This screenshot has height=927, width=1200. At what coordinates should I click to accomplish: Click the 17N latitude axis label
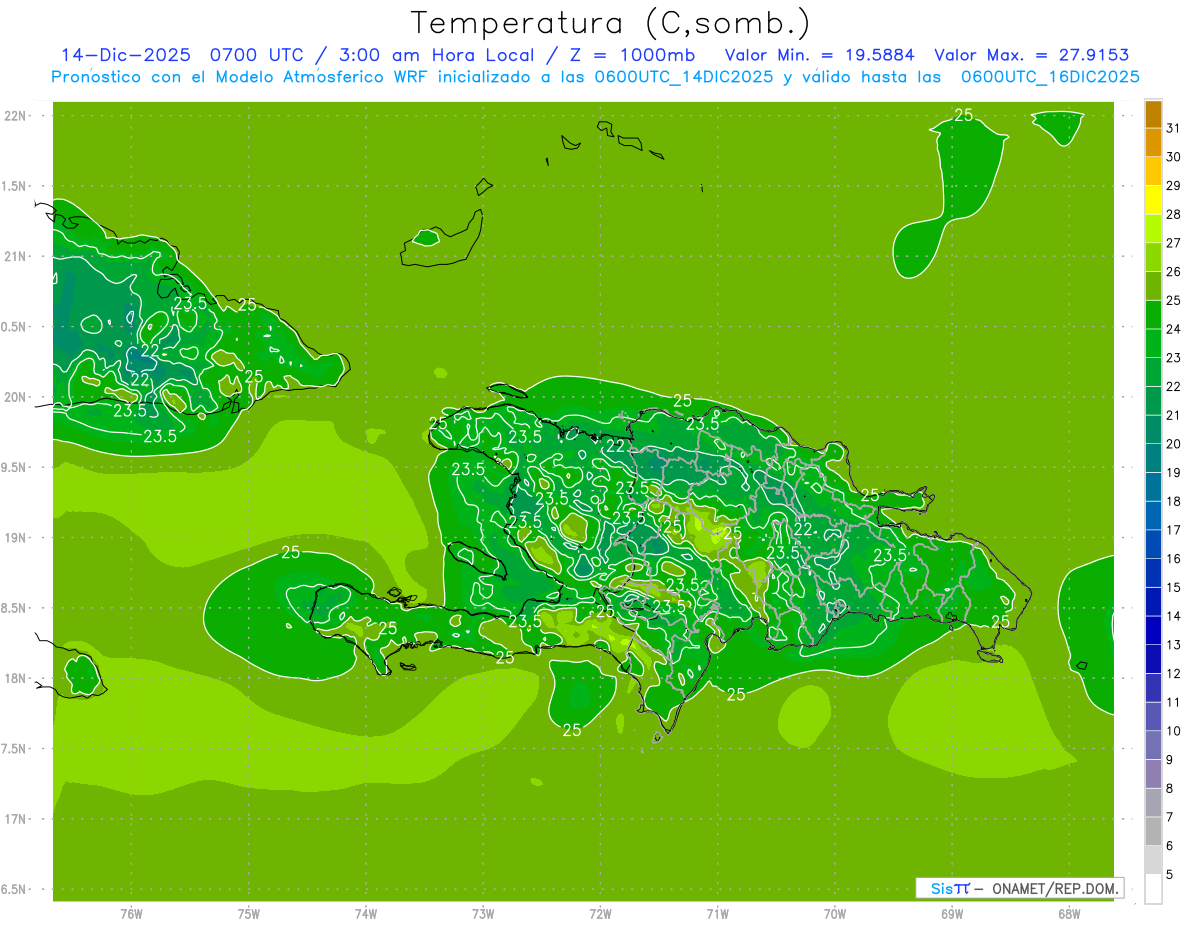(x=16, y=819)
